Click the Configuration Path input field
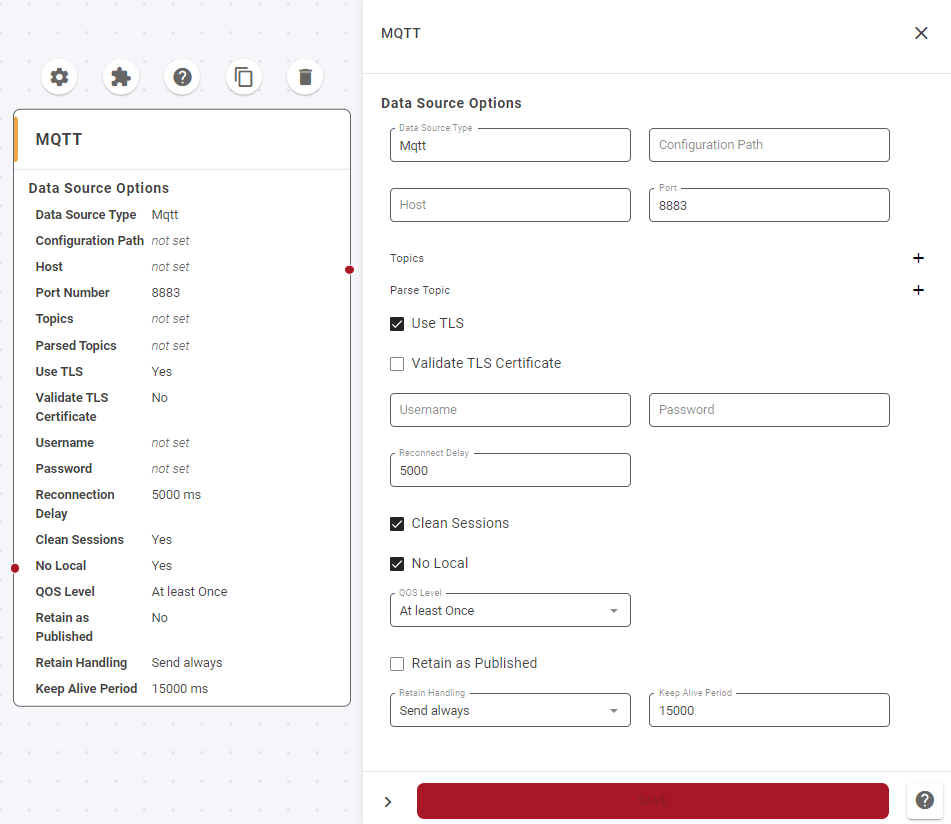 769,145
